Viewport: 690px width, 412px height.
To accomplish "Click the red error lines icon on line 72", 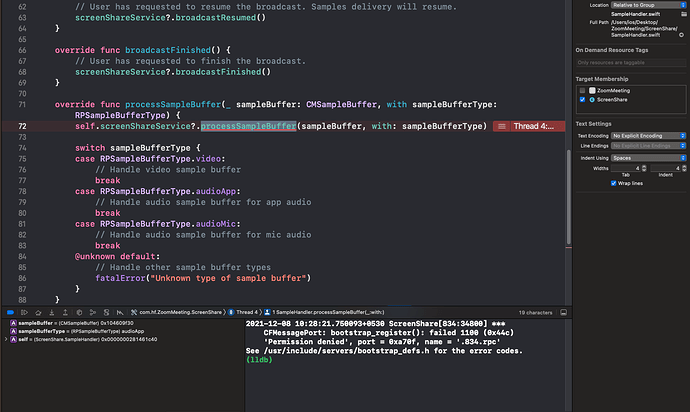I will point(501,126).
